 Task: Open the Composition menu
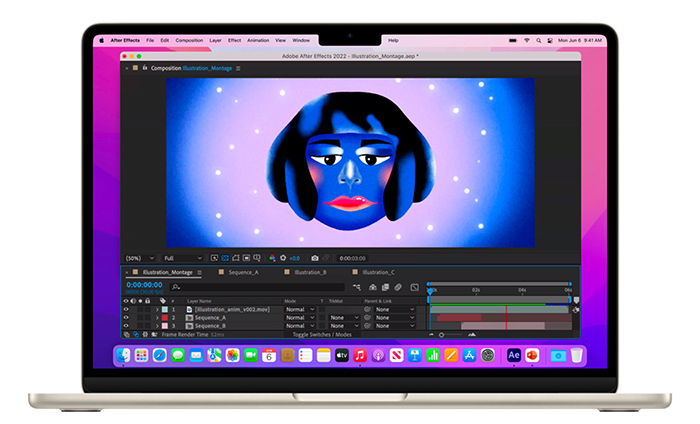(189, 40)
